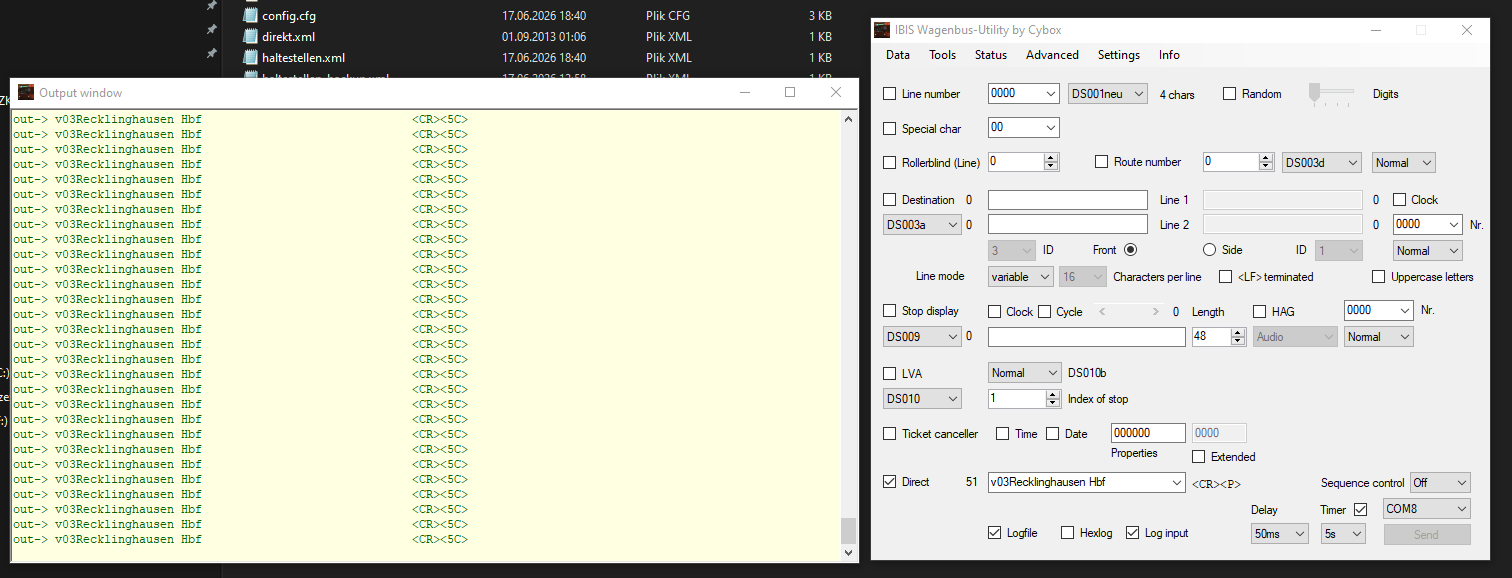This screenshot has width=1512, height=578.
Task: Select the Side radio button
Action: click(x=1209, y=250)
